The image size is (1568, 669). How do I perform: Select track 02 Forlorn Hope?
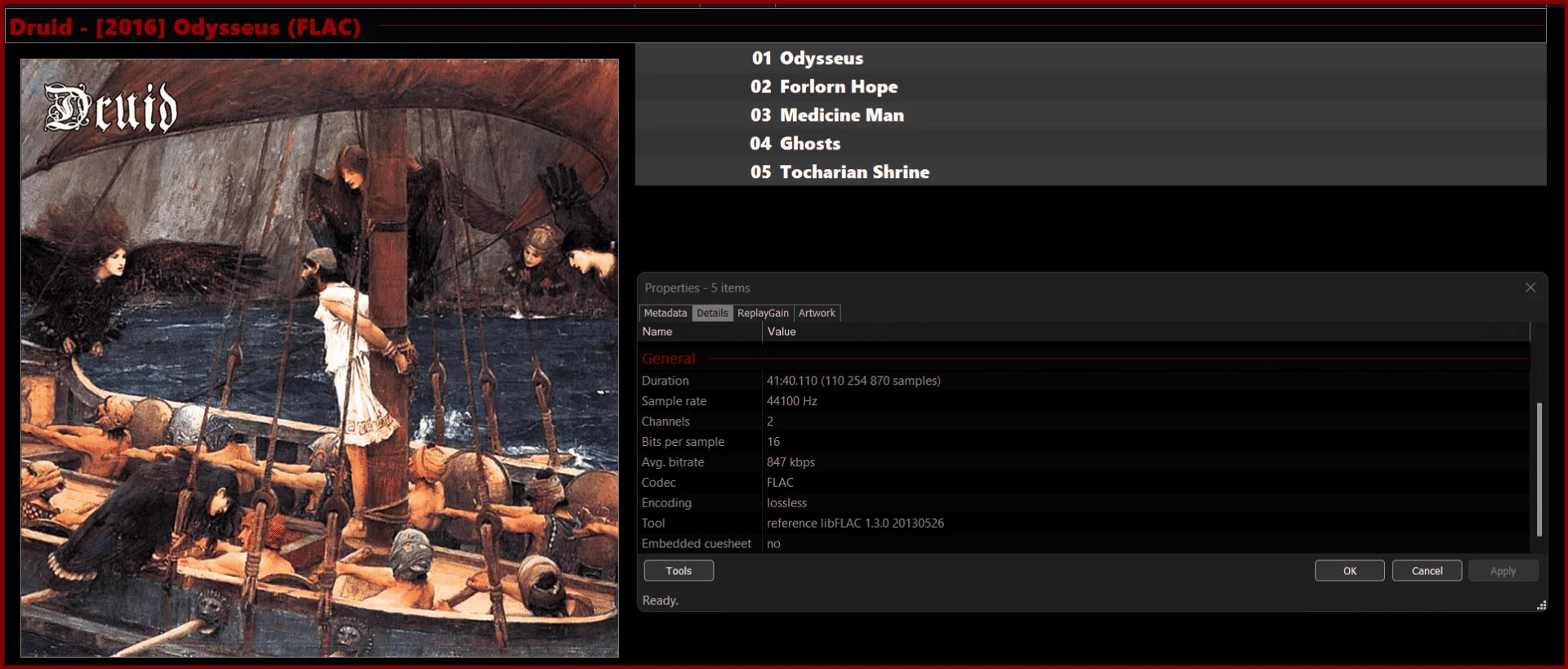tap(1090, 87)
